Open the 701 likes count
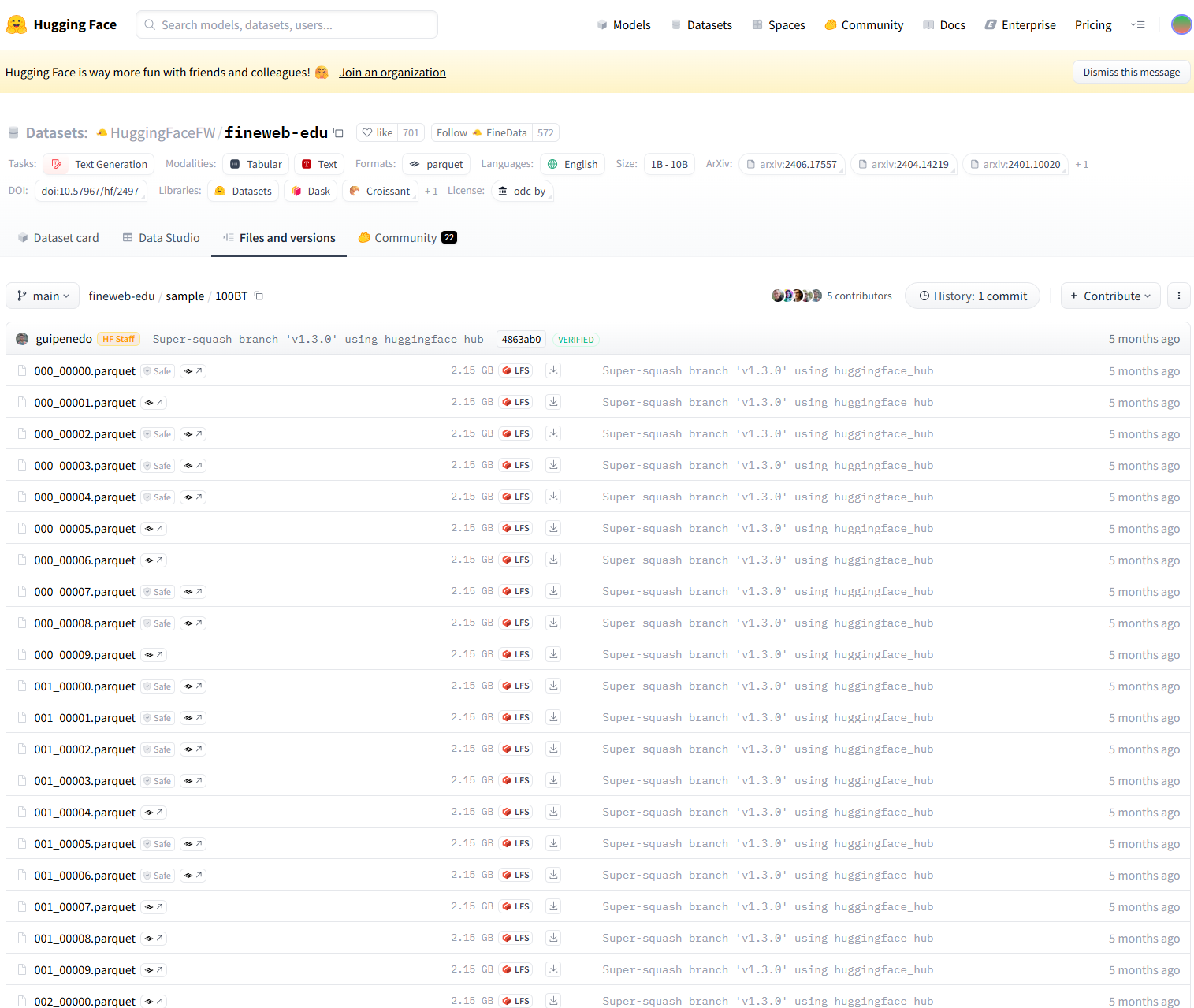Image resolution: width=1194 pixels, height=1008 pixels. point(411,132)
